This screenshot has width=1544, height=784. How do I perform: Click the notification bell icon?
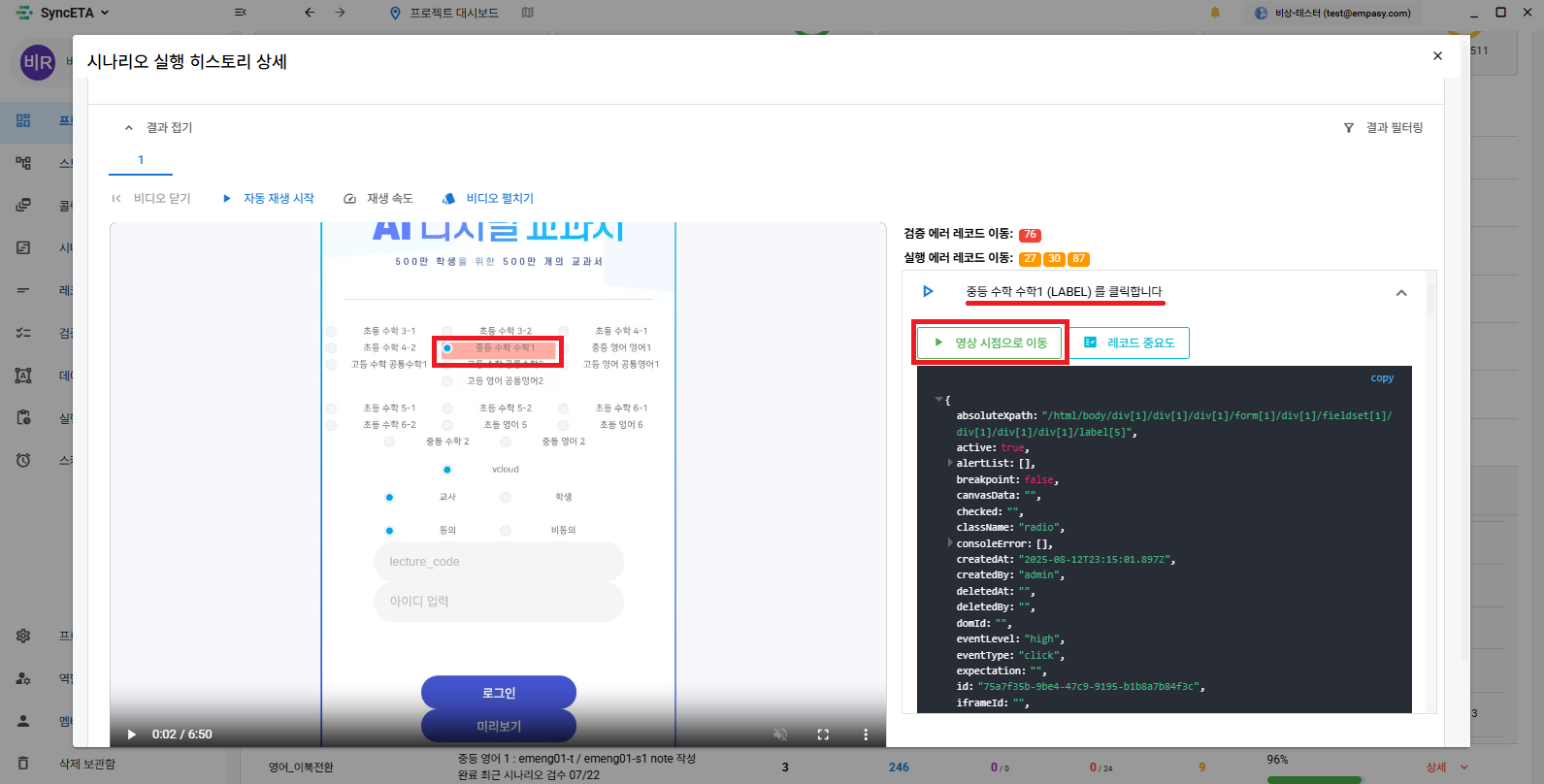pos(1215,13)
